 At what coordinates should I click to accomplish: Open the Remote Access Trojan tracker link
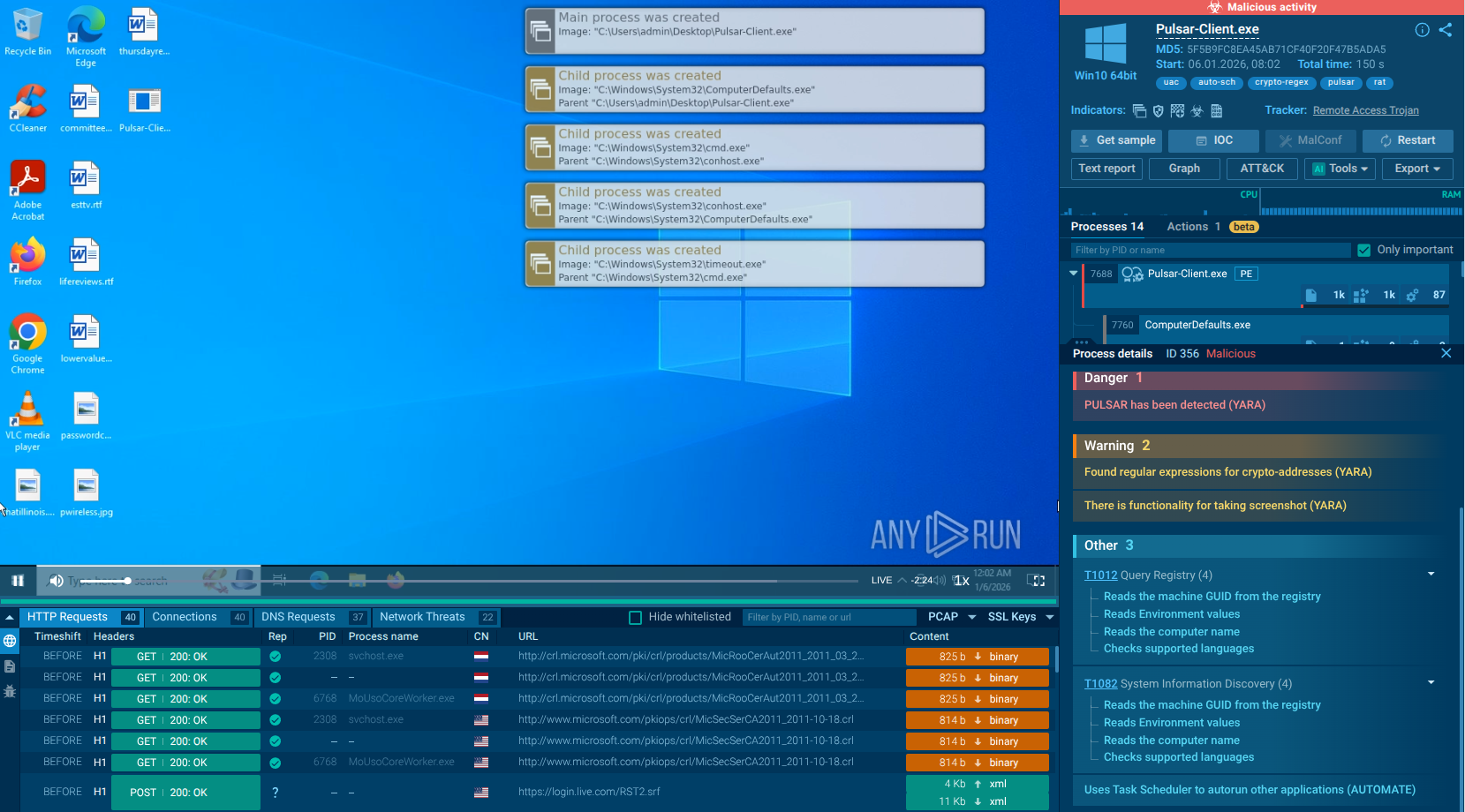[x=1365, y=110]
